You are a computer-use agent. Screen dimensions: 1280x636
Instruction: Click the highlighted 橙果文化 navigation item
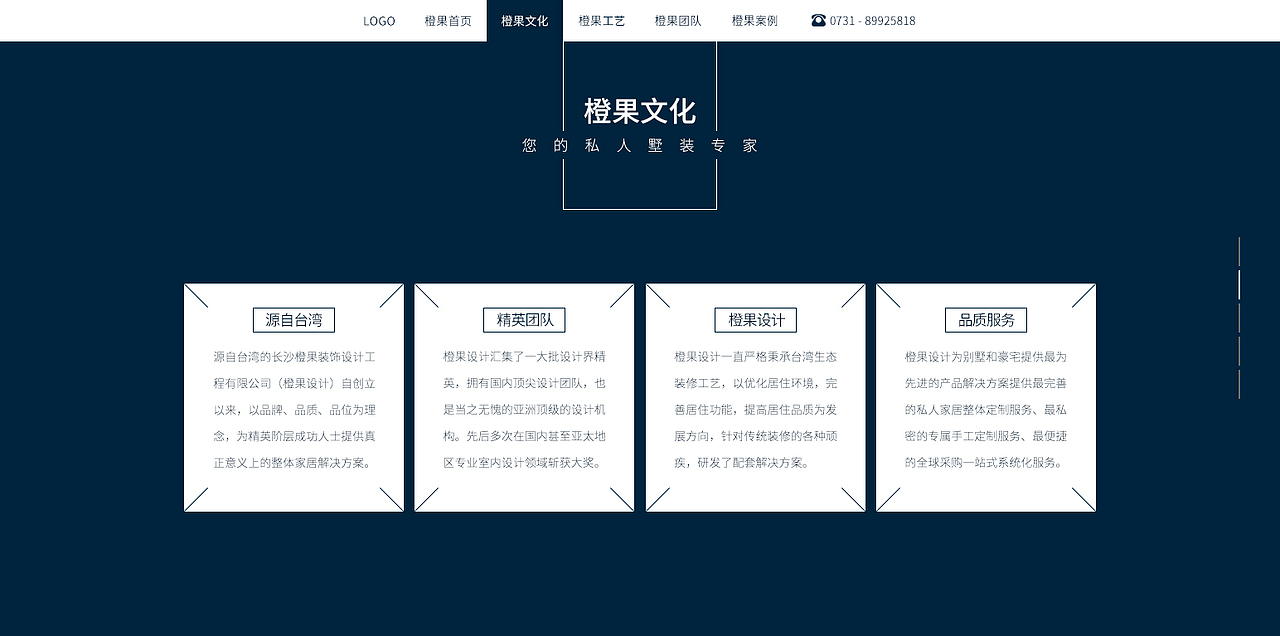523,20
